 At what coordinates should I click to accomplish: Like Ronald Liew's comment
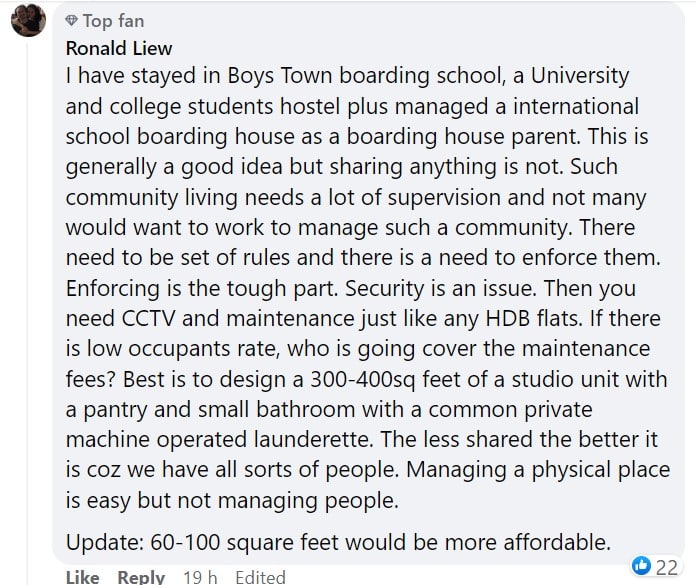coord(83,577)
